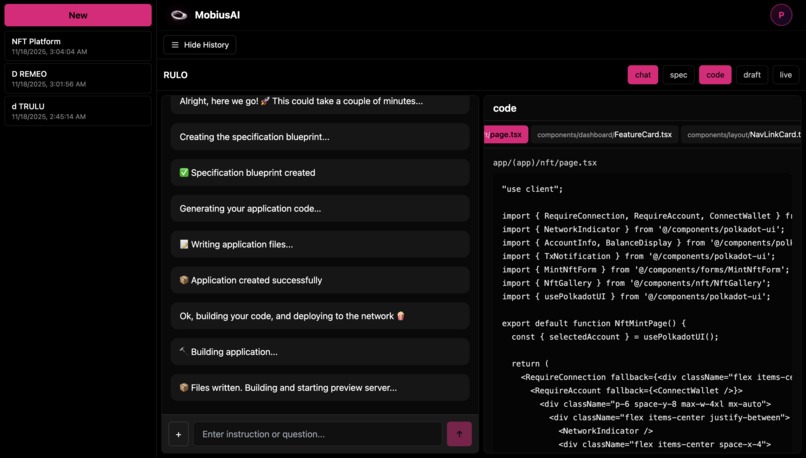Click the RULO project title
The image size is (806, 458).
(175, 75)
